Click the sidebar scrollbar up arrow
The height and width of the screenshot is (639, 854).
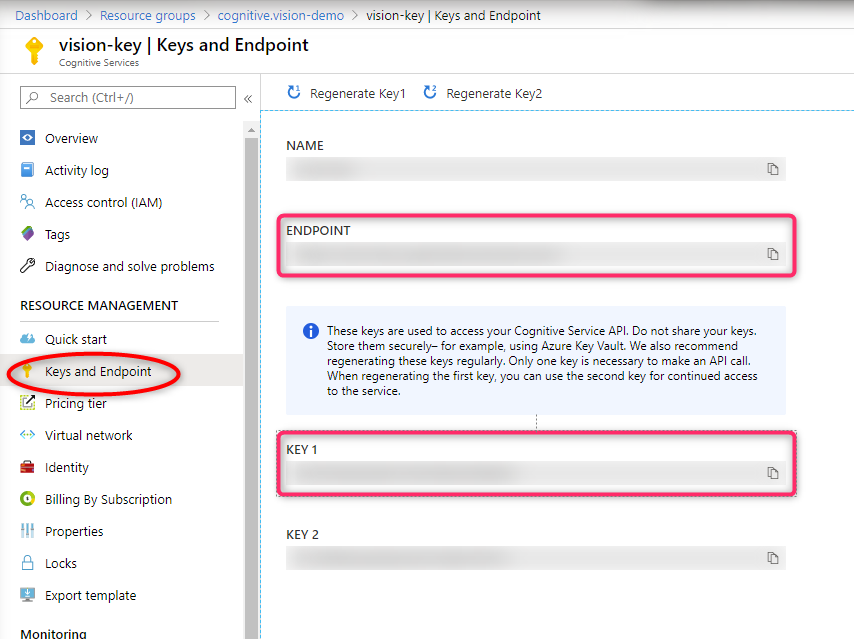(251, 130)
